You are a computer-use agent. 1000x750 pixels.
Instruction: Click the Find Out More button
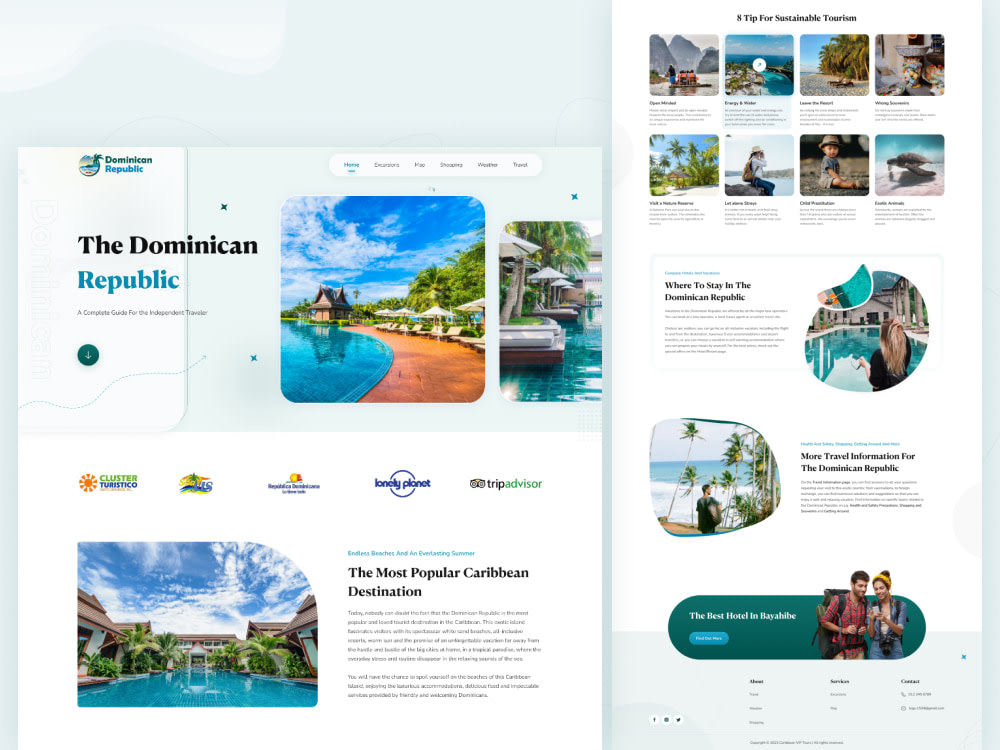pos(709,638)
